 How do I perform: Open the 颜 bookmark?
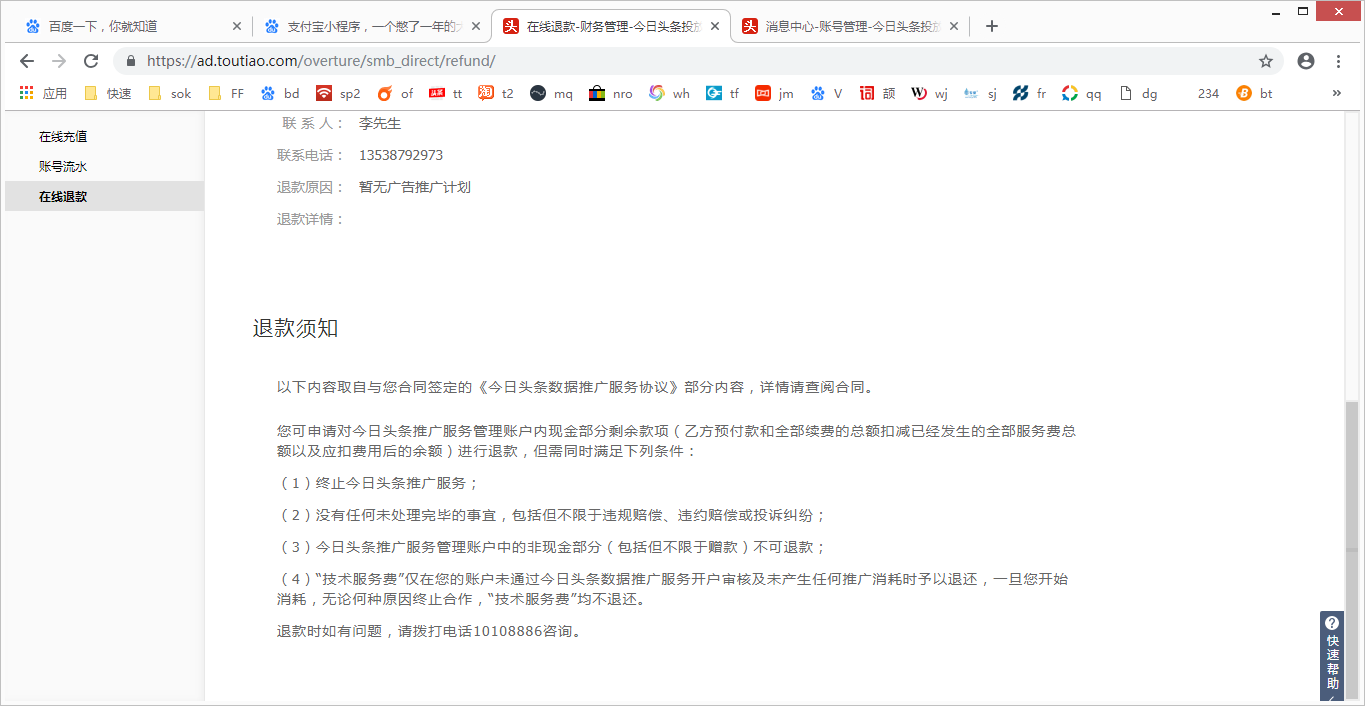pyautogui.click(x=877, y=93)
